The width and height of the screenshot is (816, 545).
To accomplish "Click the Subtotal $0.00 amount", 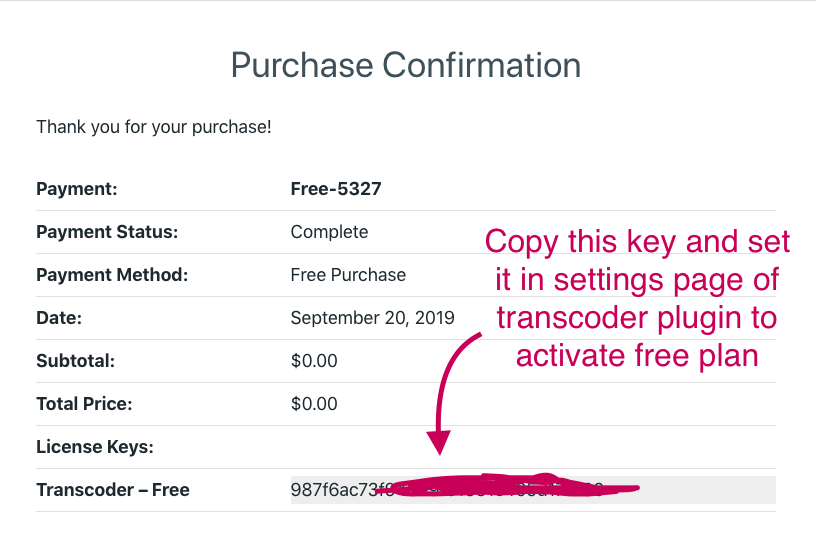I will point(314,361).
